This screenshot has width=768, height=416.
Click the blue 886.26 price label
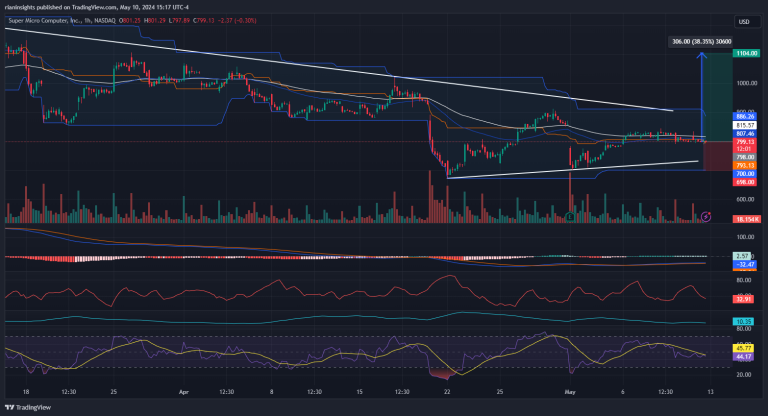tap(744, 117)
